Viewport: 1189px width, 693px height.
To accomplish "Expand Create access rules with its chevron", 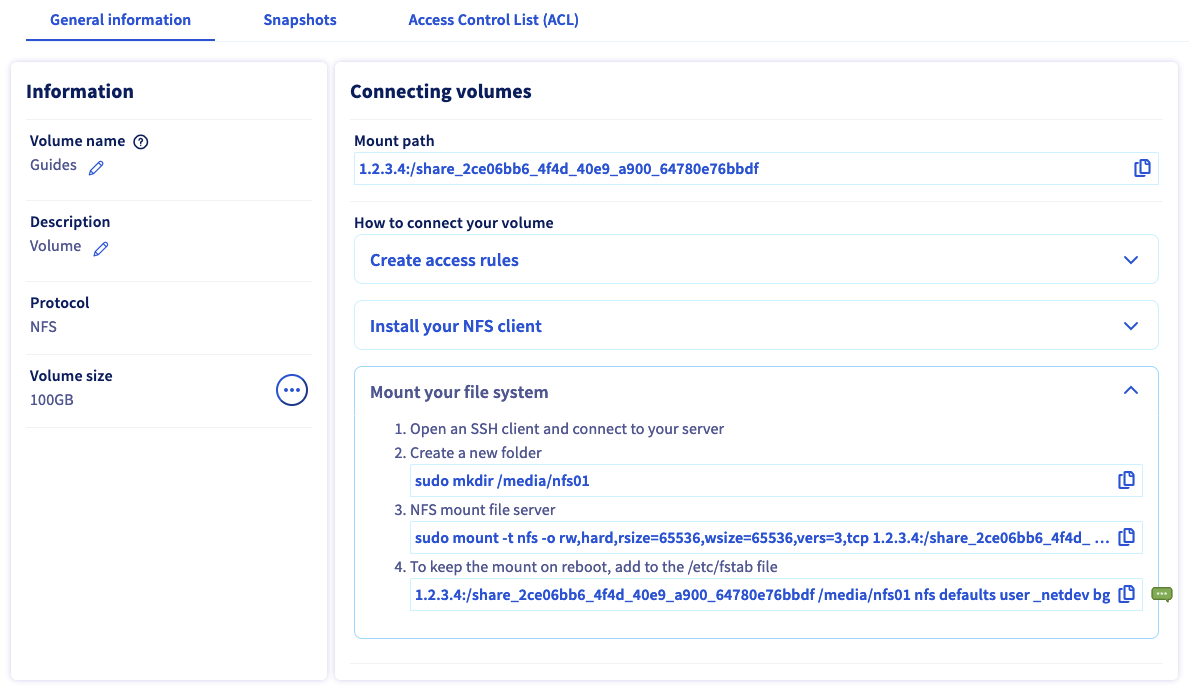I will click(x=1131, y=260).
